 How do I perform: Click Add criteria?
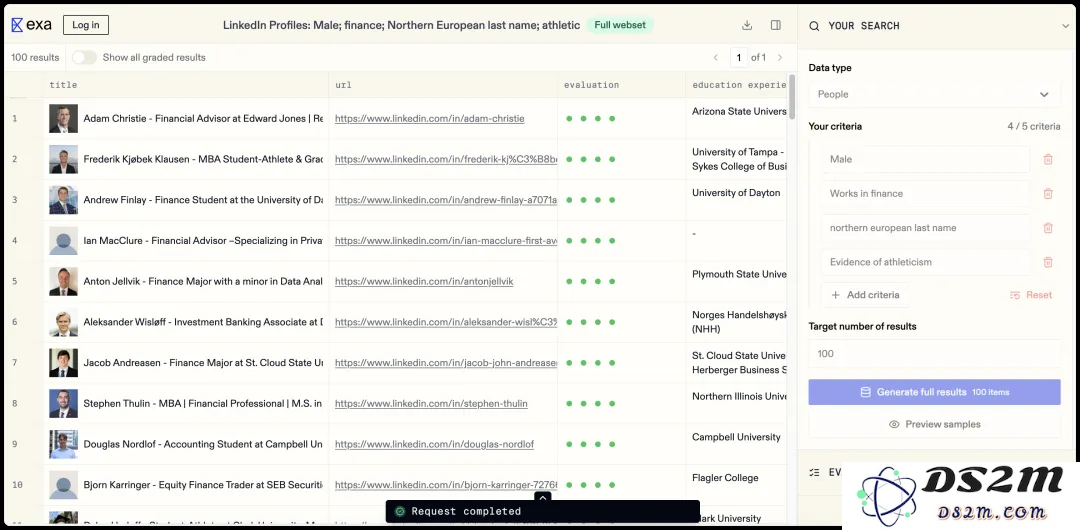(x=865, y=295)
